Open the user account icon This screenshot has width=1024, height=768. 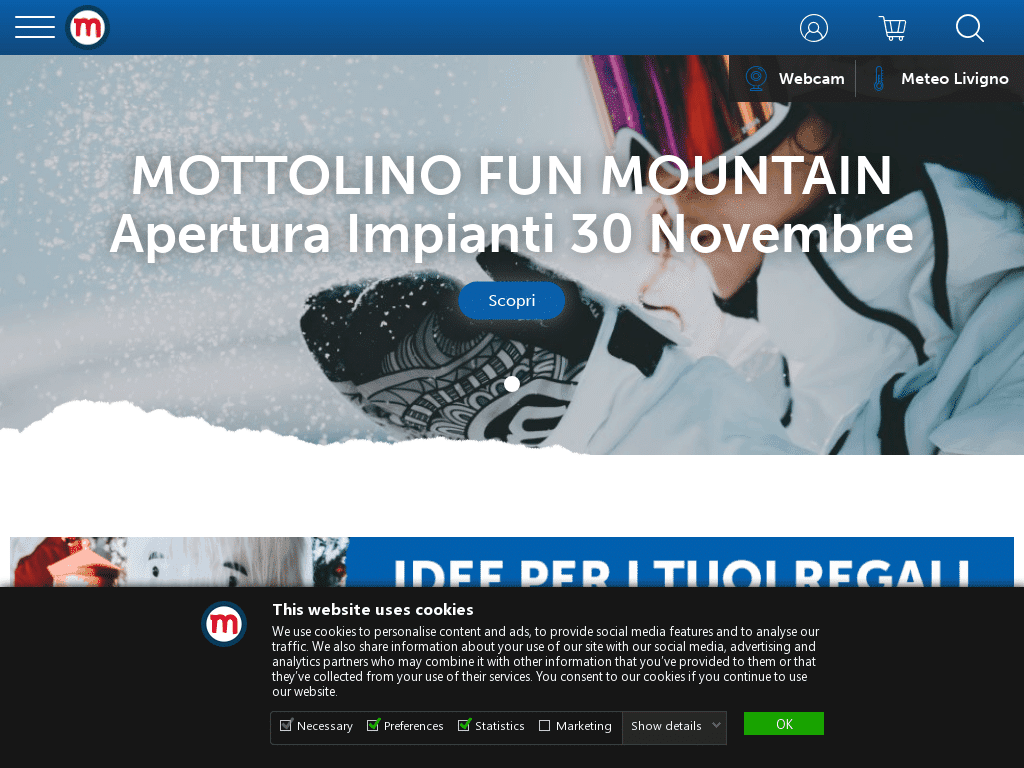tap(814, 28)
